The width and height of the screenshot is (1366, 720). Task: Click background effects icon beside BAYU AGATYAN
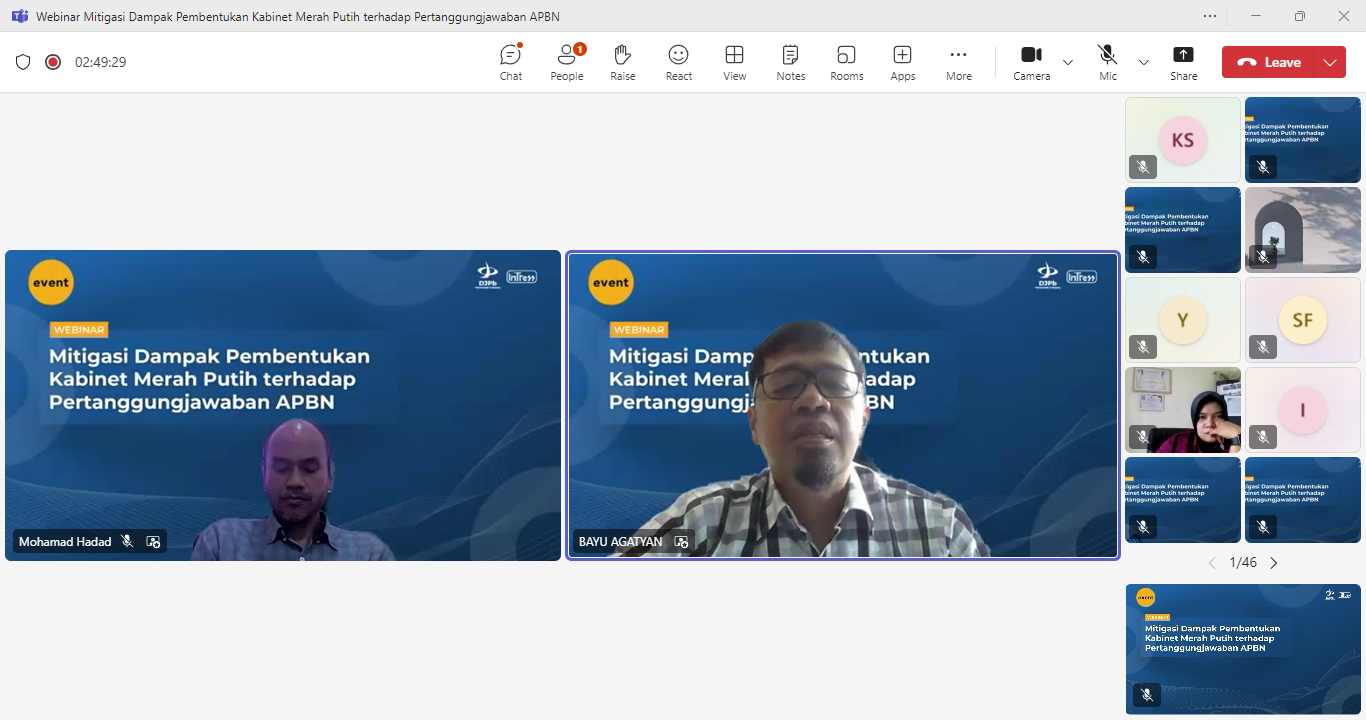[x=681, y=541]
